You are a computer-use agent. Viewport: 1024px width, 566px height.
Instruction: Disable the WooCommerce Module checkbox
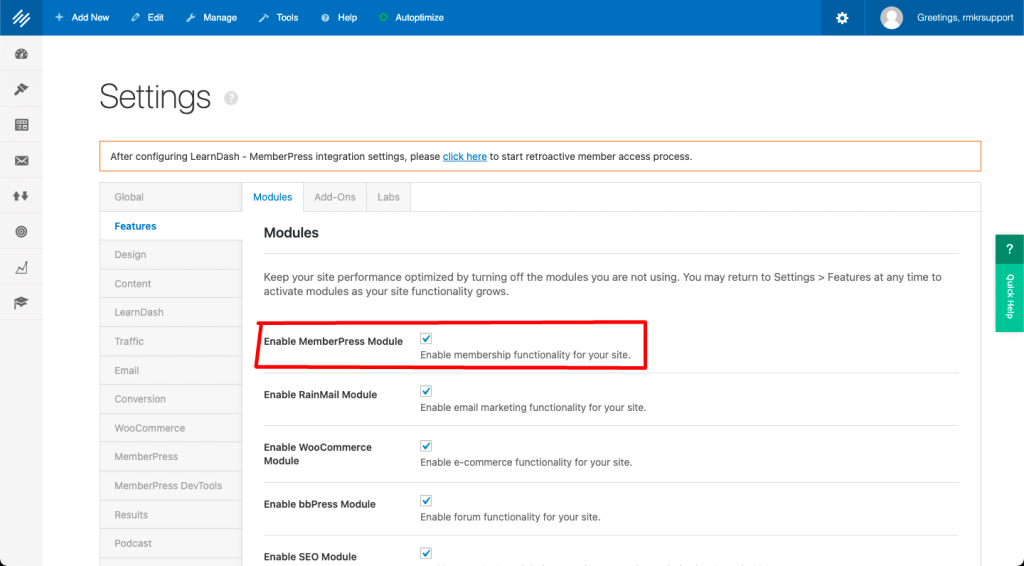(426, 446)
